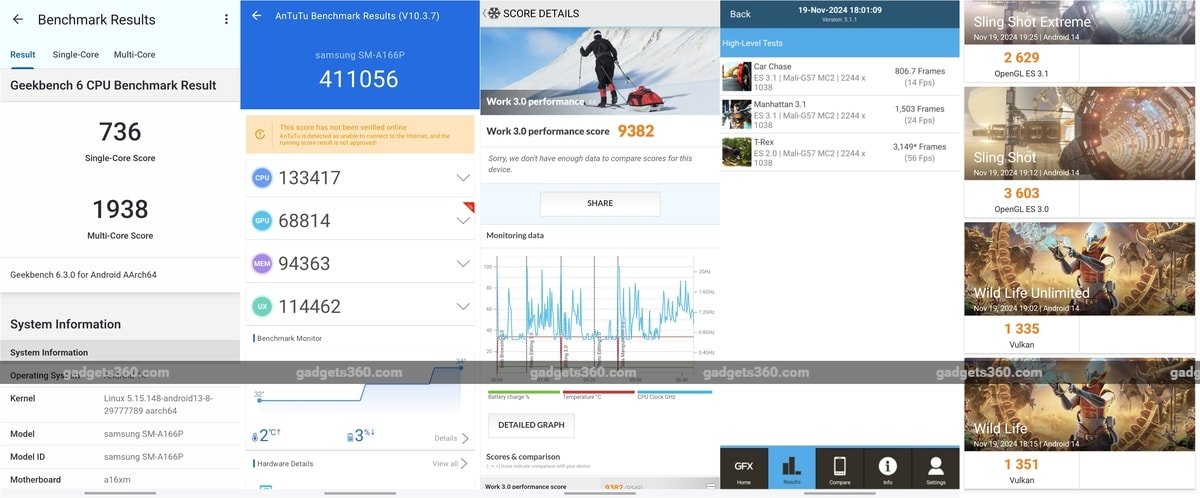
Task: Go back from Geekbench Benchmark Results
Action: (x=18, y=19)
